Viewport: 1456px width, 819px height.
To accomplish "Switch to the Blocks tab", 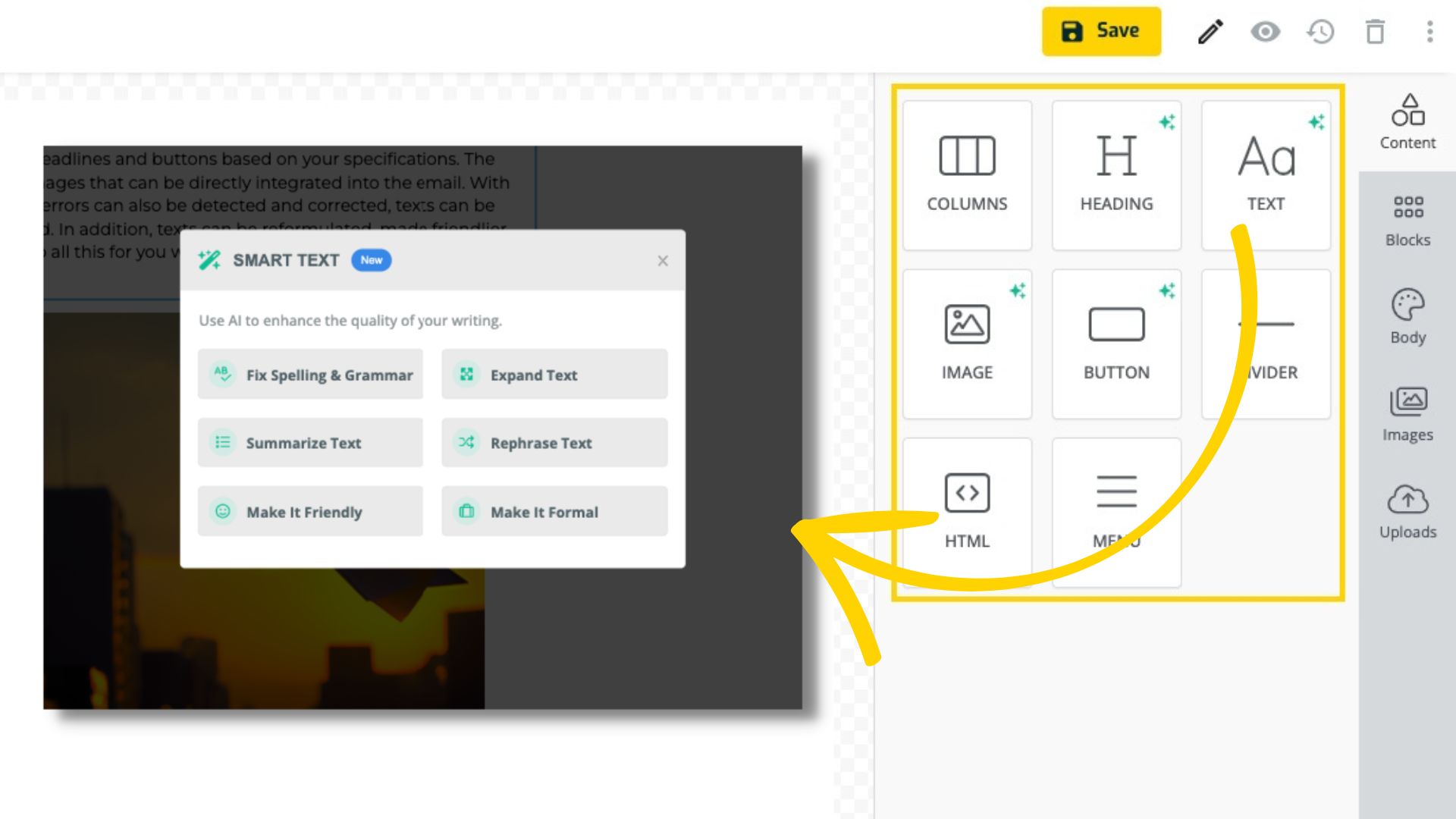I will [1407, 221].
